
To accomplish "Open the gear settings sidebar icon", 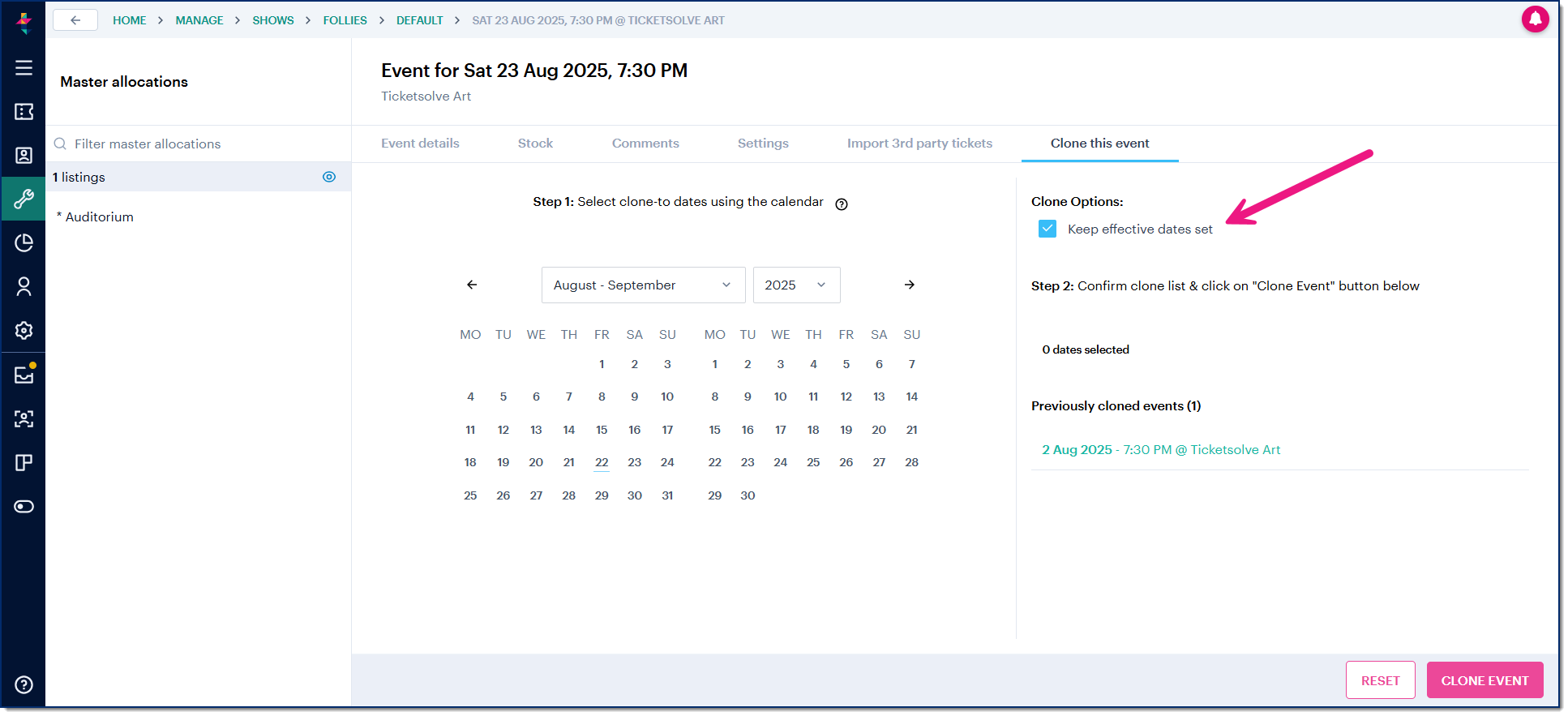I will pos(24,330).
